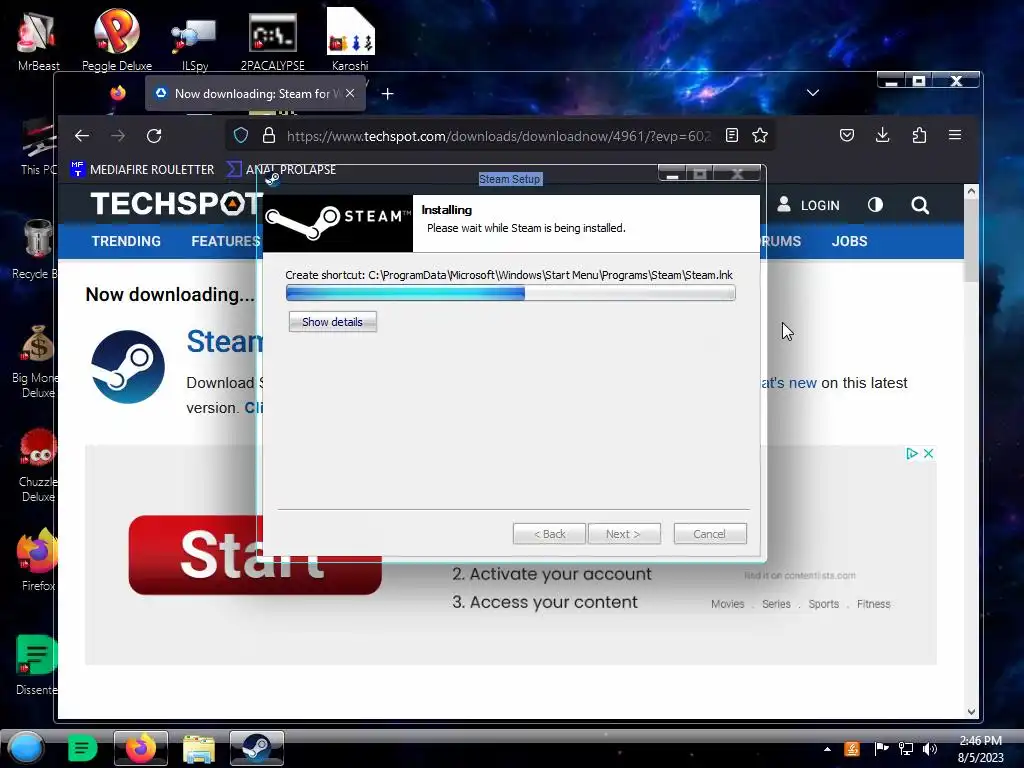
Task: Go back with the Firefox back arrow
Action: click(82, 136)
